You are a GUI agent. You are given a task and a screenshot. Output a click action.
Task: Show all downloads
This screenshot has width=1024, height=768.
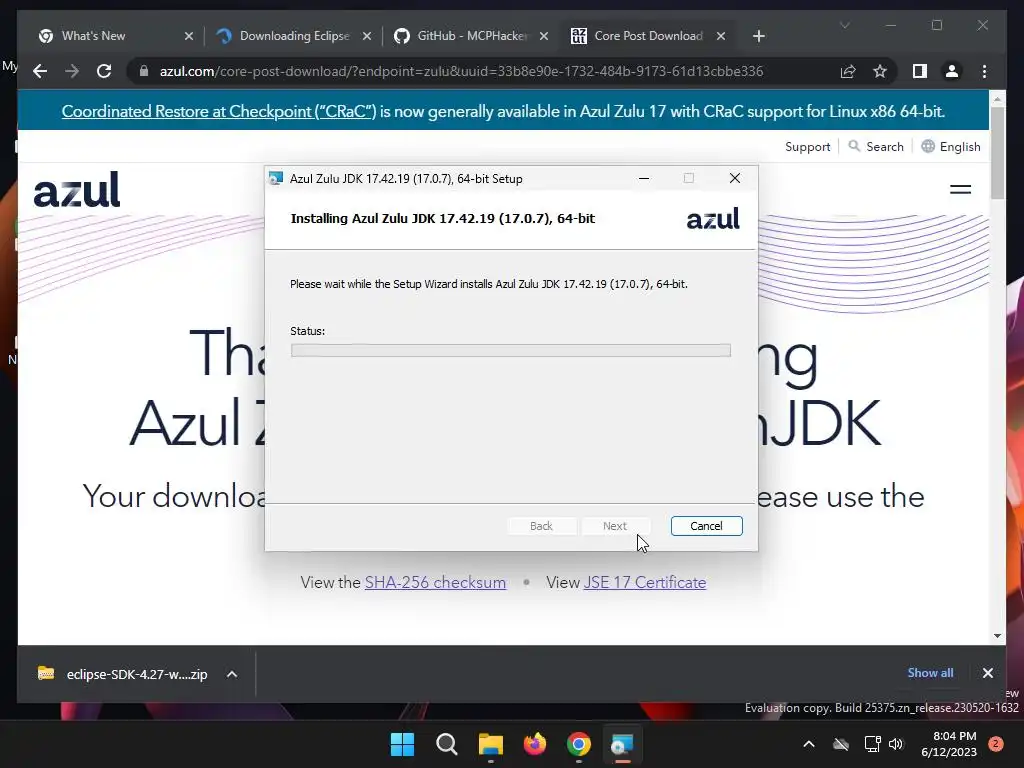[x=930, y=673]
